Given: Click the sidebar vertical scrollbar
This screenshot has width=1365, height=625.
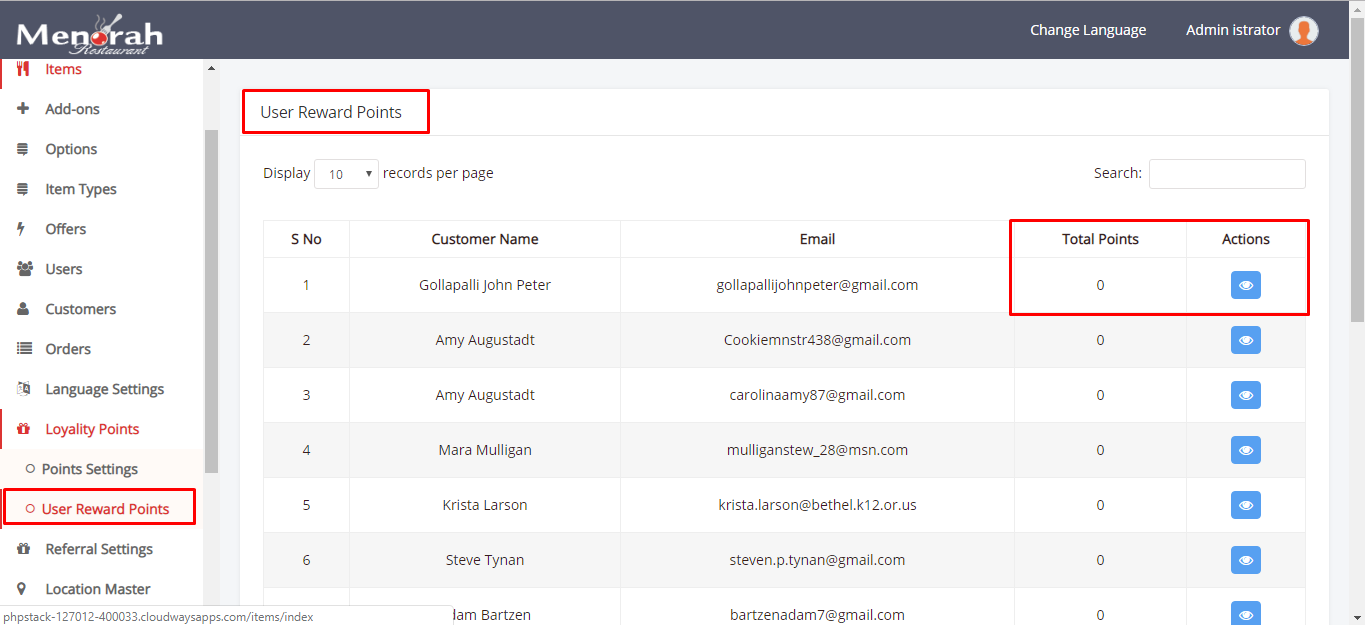Looking at the screenshot, I should pos(211,300).
